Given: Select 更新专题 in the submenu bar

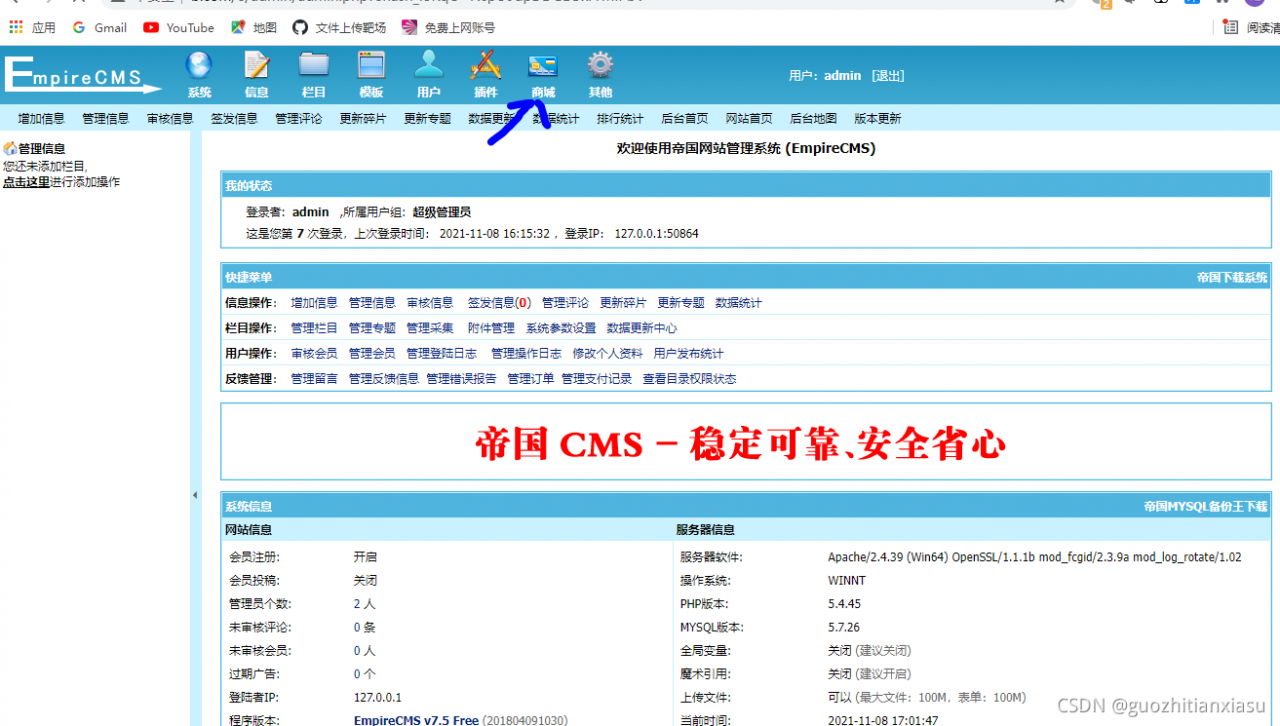Looking at the screenshot, I should click(427, 118).
